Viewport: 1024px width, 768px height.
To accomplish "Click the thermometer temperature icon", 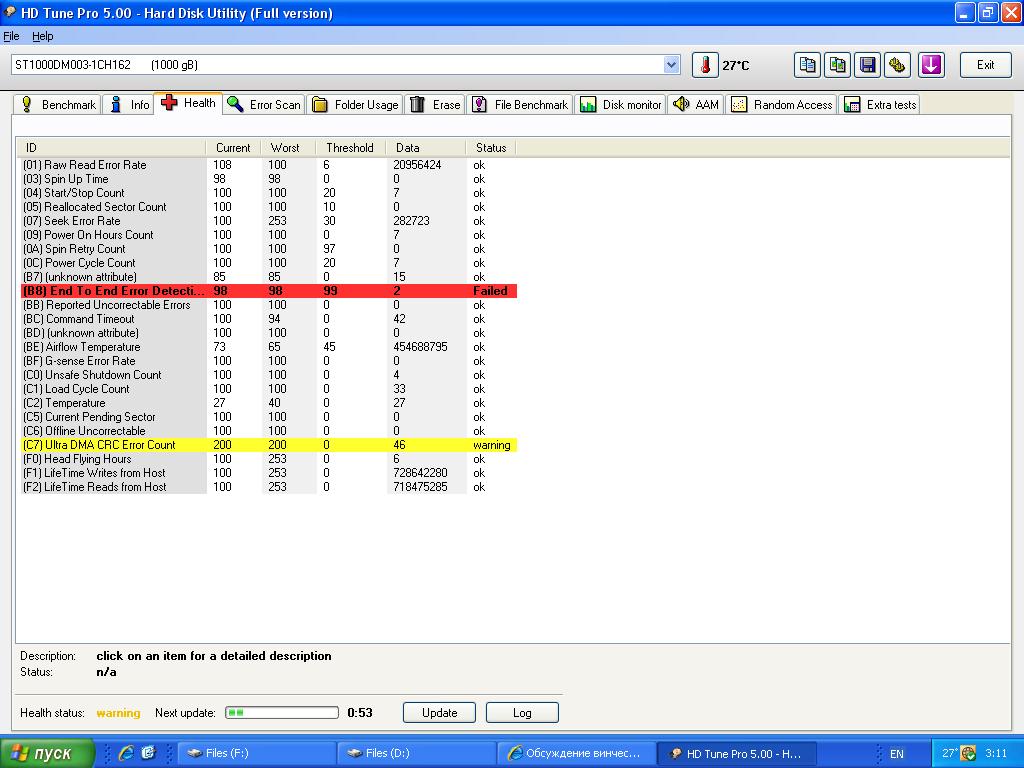I will tap(705, 65).
